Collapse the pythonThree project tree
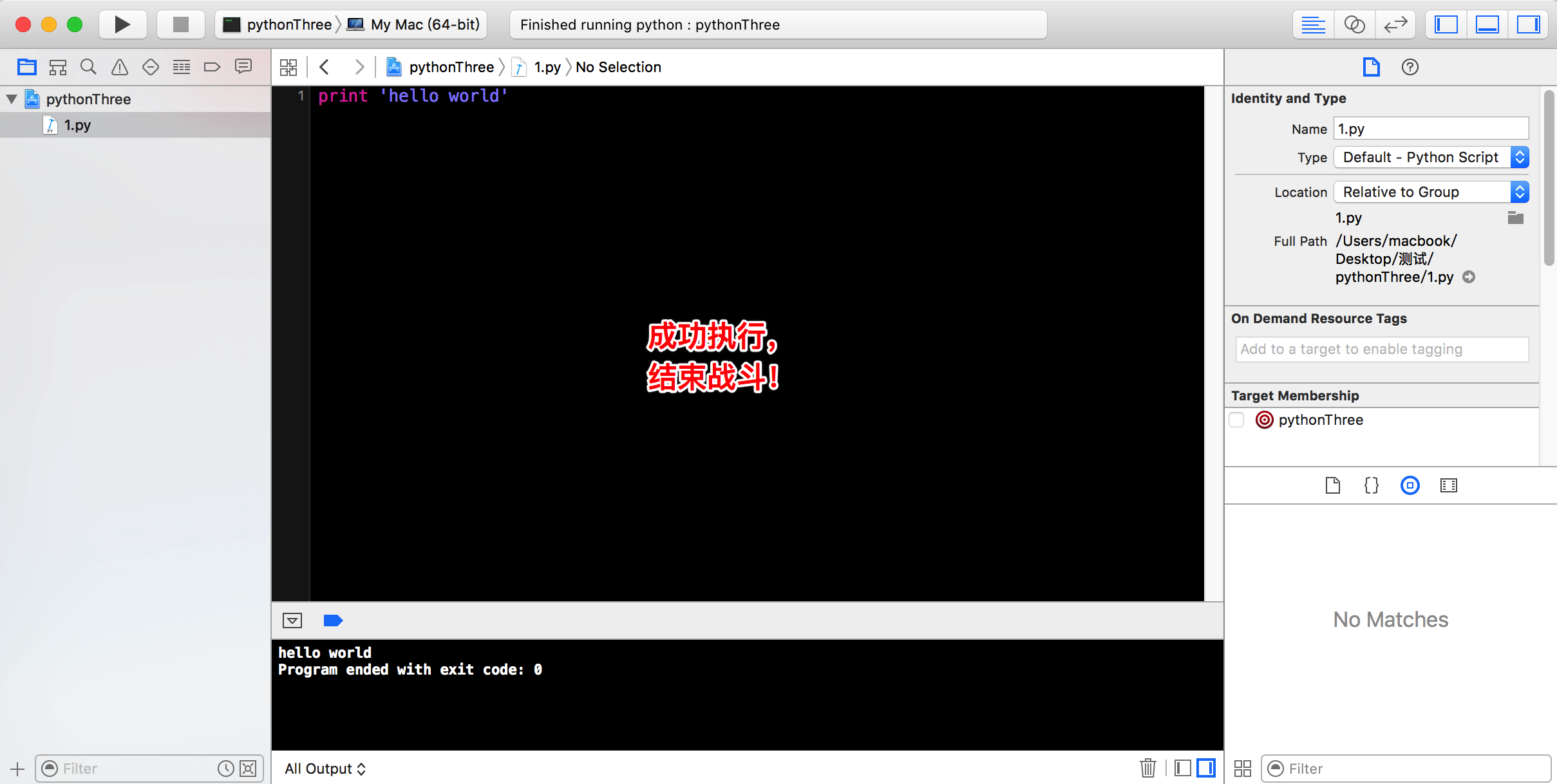 click(x=12, y=99)
